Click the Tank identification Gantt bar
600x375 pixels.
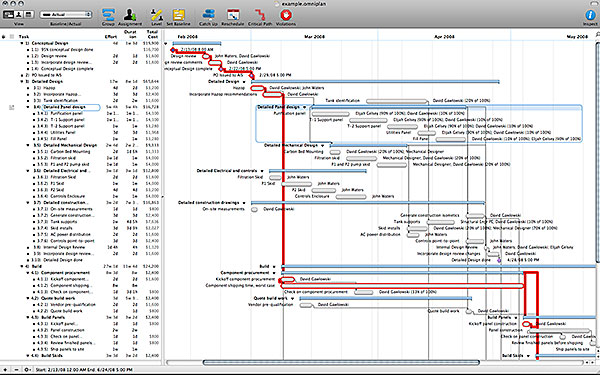pyautogui.click(x=396, y=101)
